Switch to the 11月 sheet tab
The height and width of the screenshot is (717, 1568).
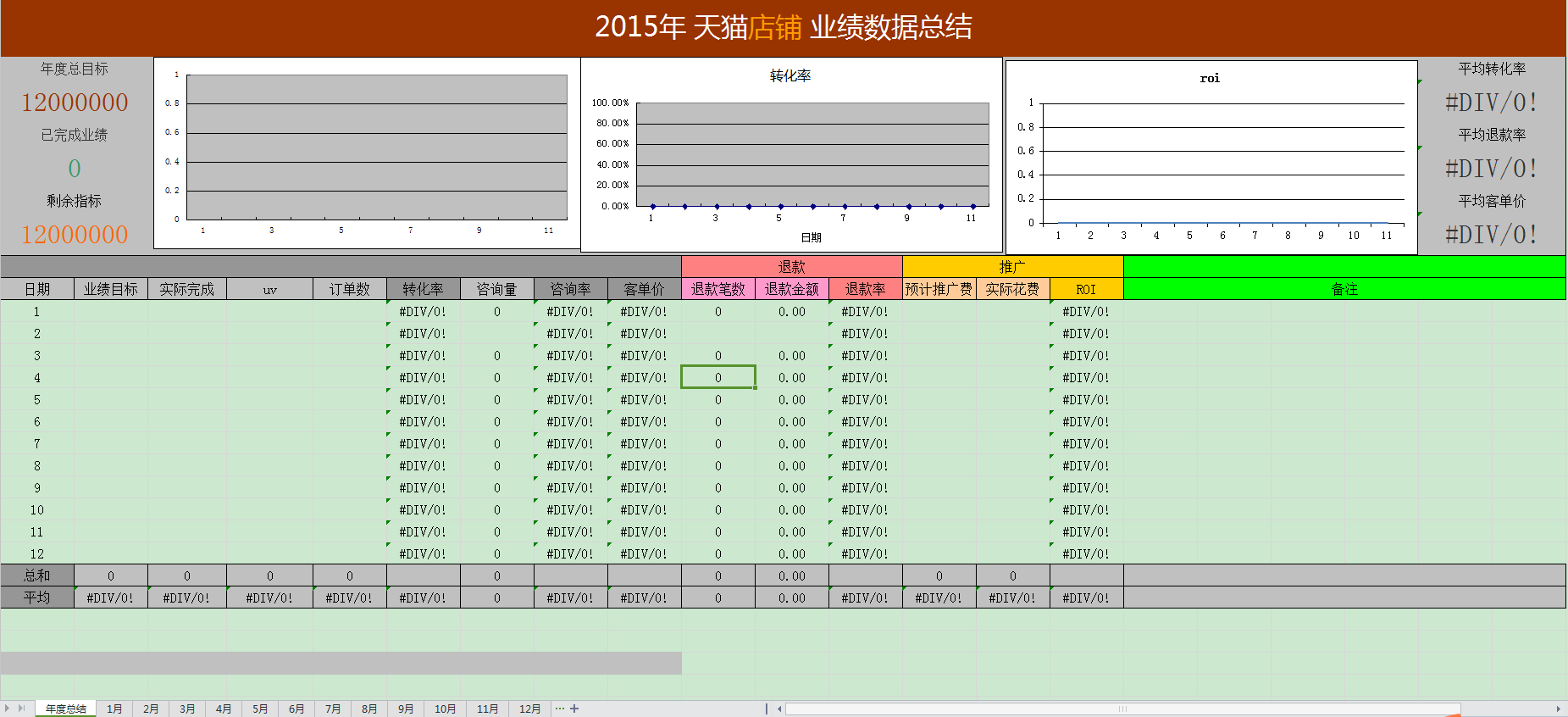click(x=488, y=709)
